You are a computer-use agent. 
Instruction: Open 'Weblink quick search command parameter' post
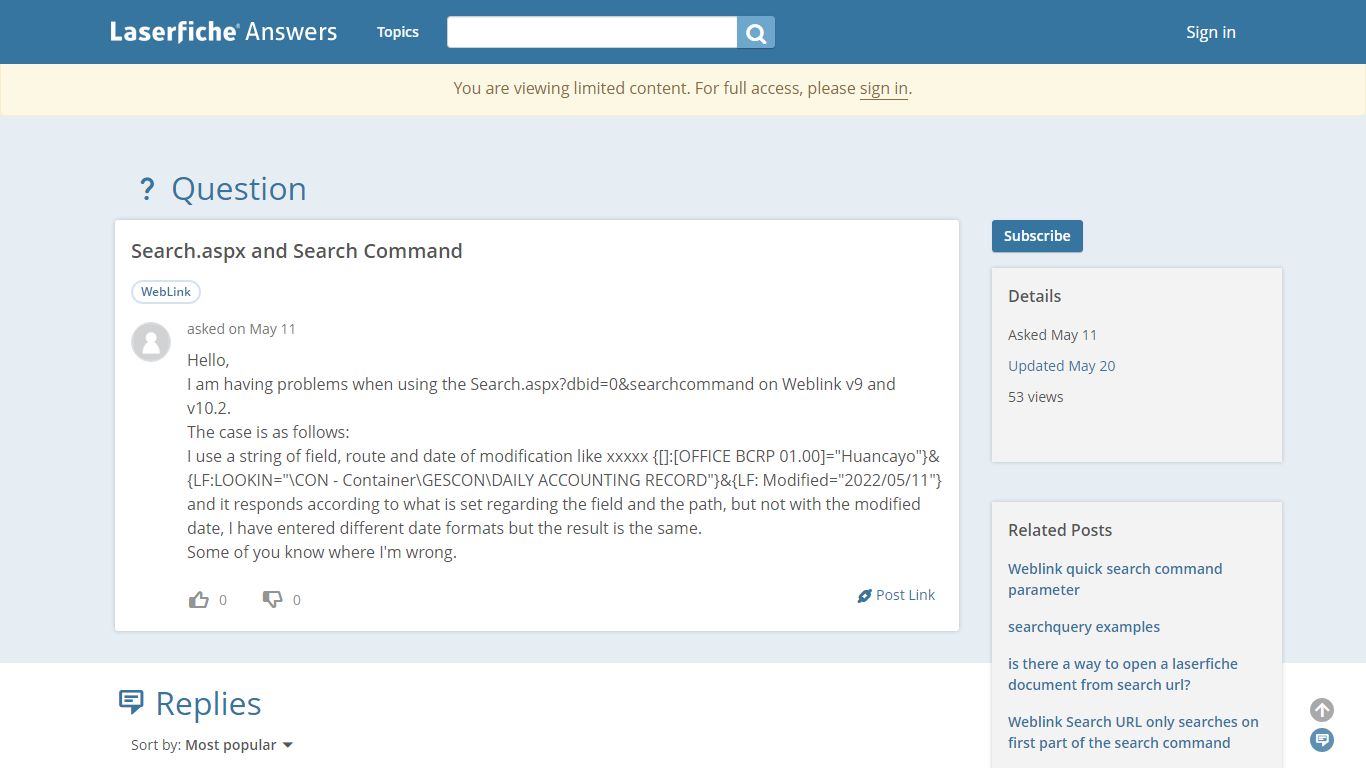tap(1115, 579)
